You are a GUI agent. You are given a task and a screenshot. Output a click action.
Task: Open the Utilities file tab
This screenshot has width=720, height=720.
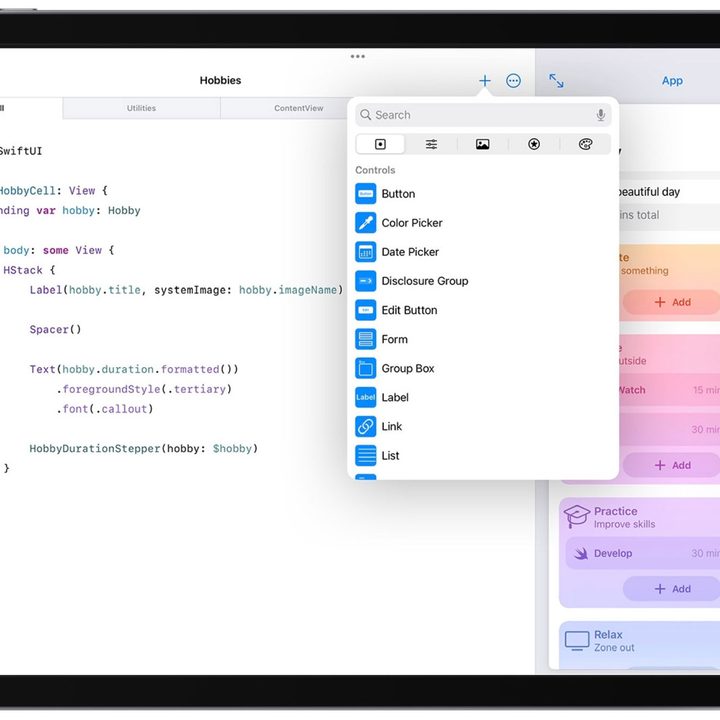141,108
